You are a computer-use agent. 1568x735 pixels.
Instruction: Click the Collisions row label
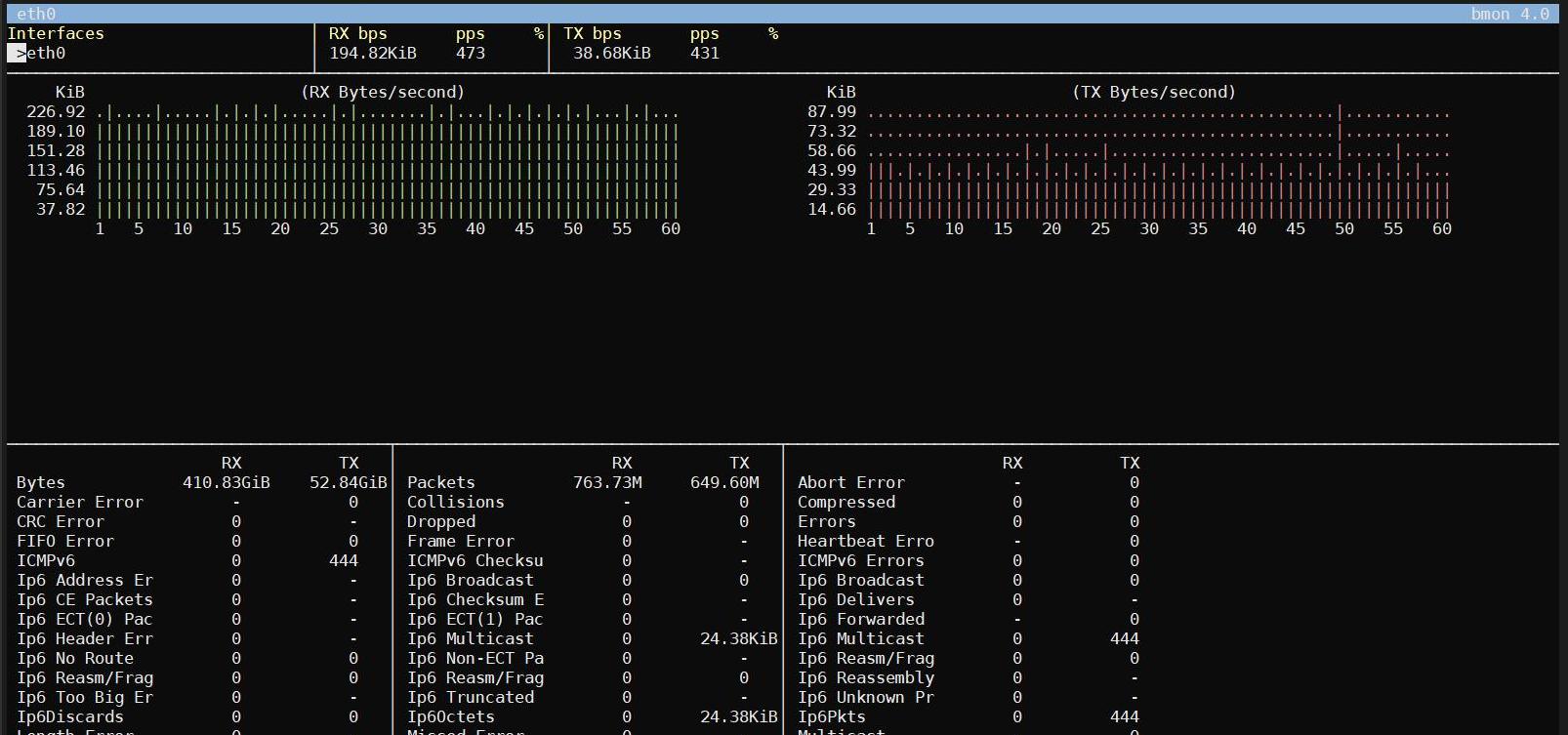(x=456, y=502)
